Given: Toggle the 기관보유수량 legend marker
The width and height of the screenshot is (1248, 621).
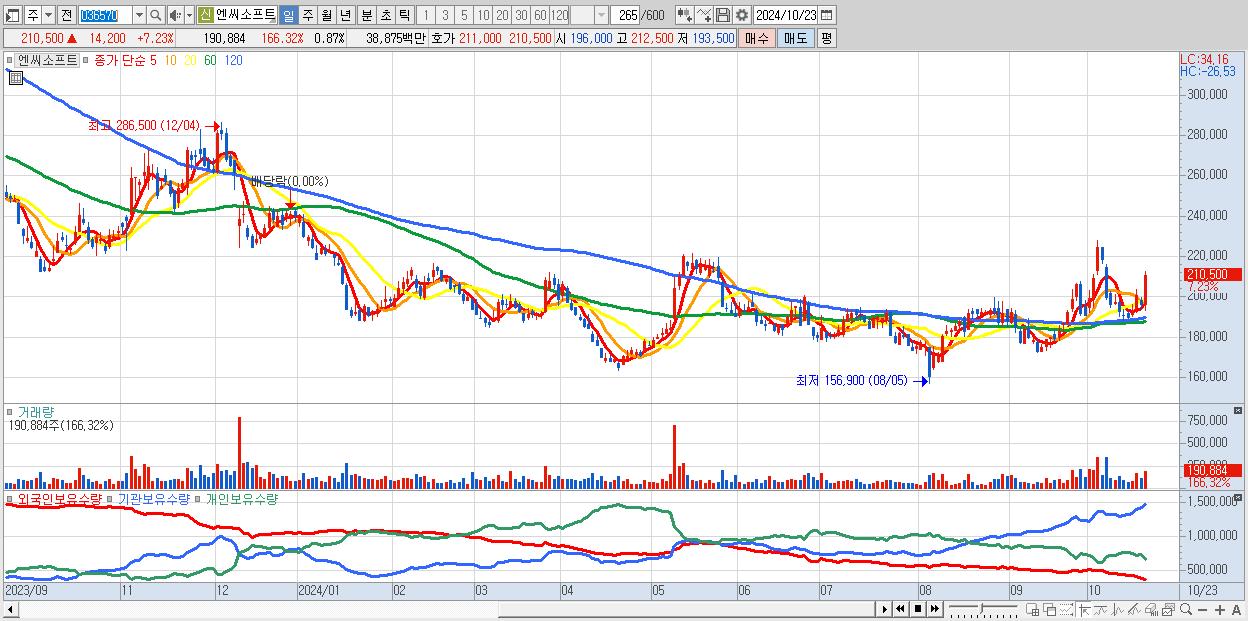Looking at the screenshot, I should [111, 498].
